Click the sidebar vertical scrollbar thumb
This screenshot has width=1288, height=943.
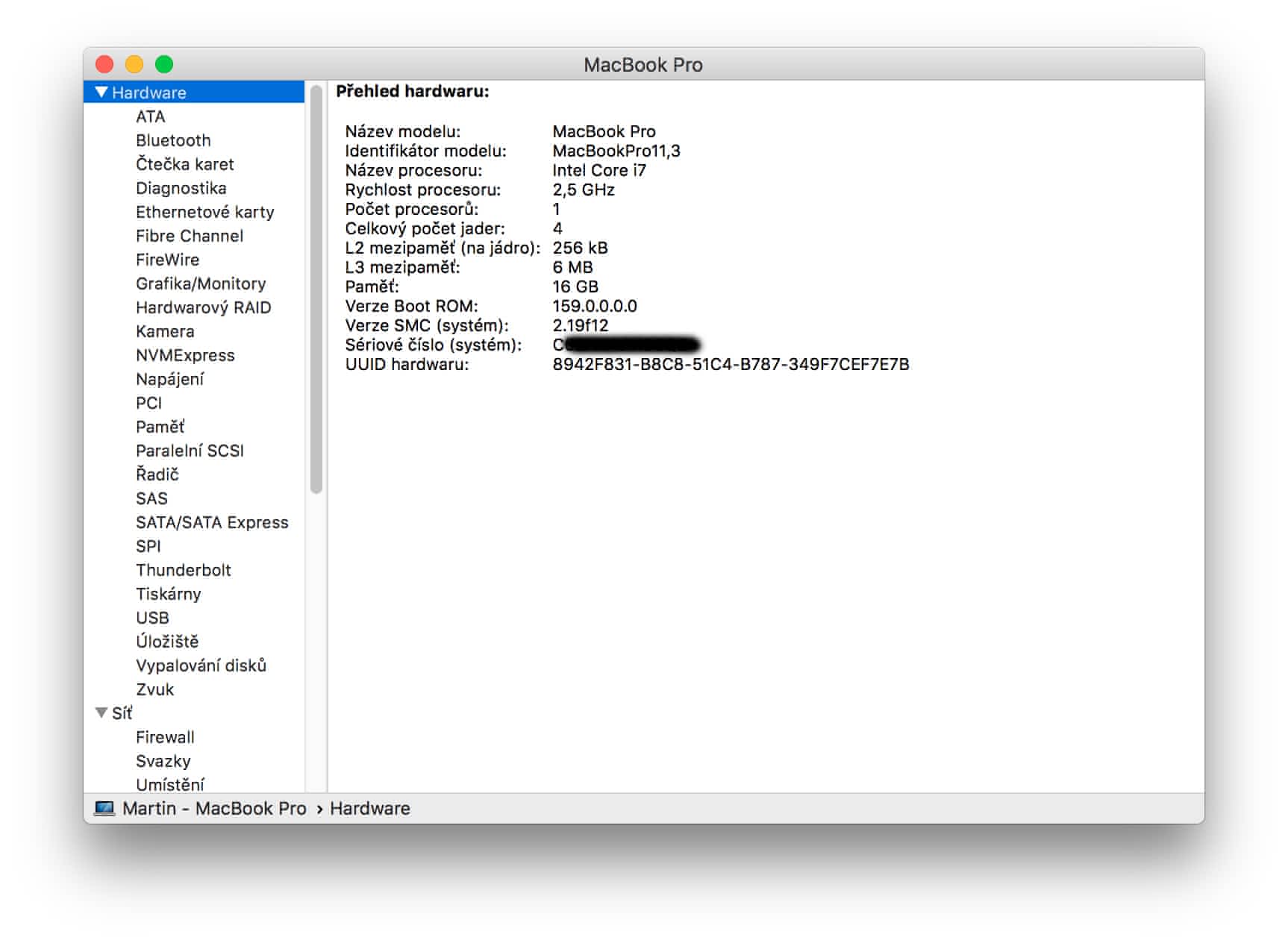[x=316, y=289]
